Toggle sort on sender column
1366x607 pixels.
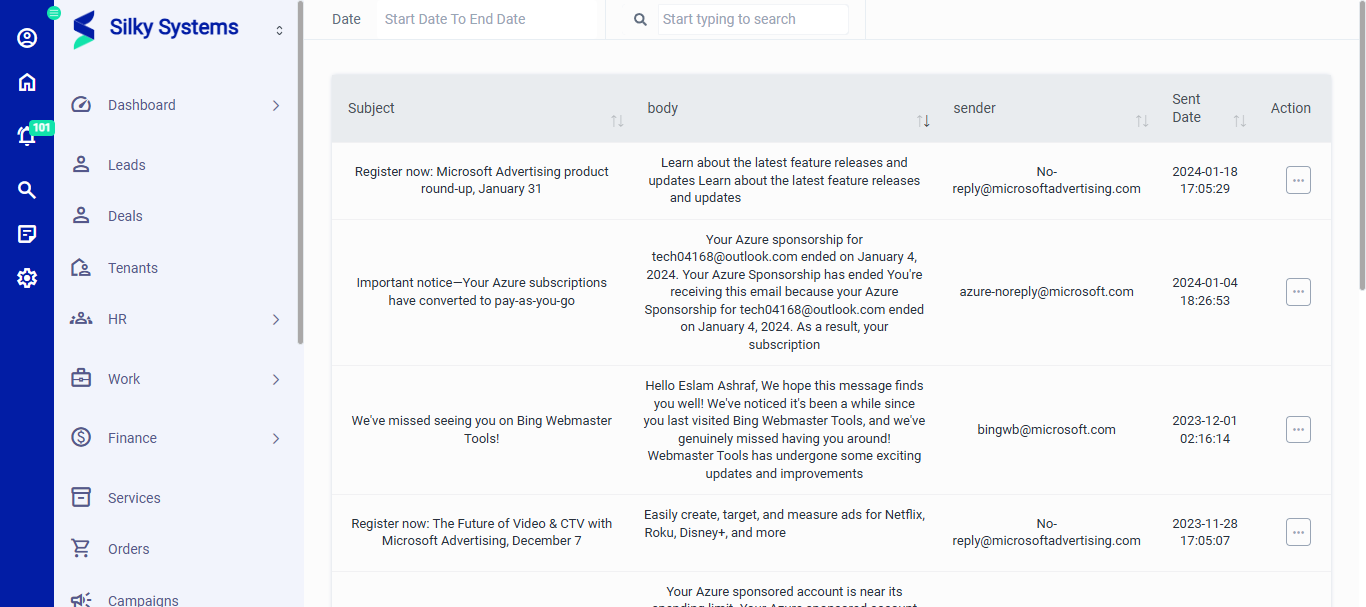point(1142,121)
